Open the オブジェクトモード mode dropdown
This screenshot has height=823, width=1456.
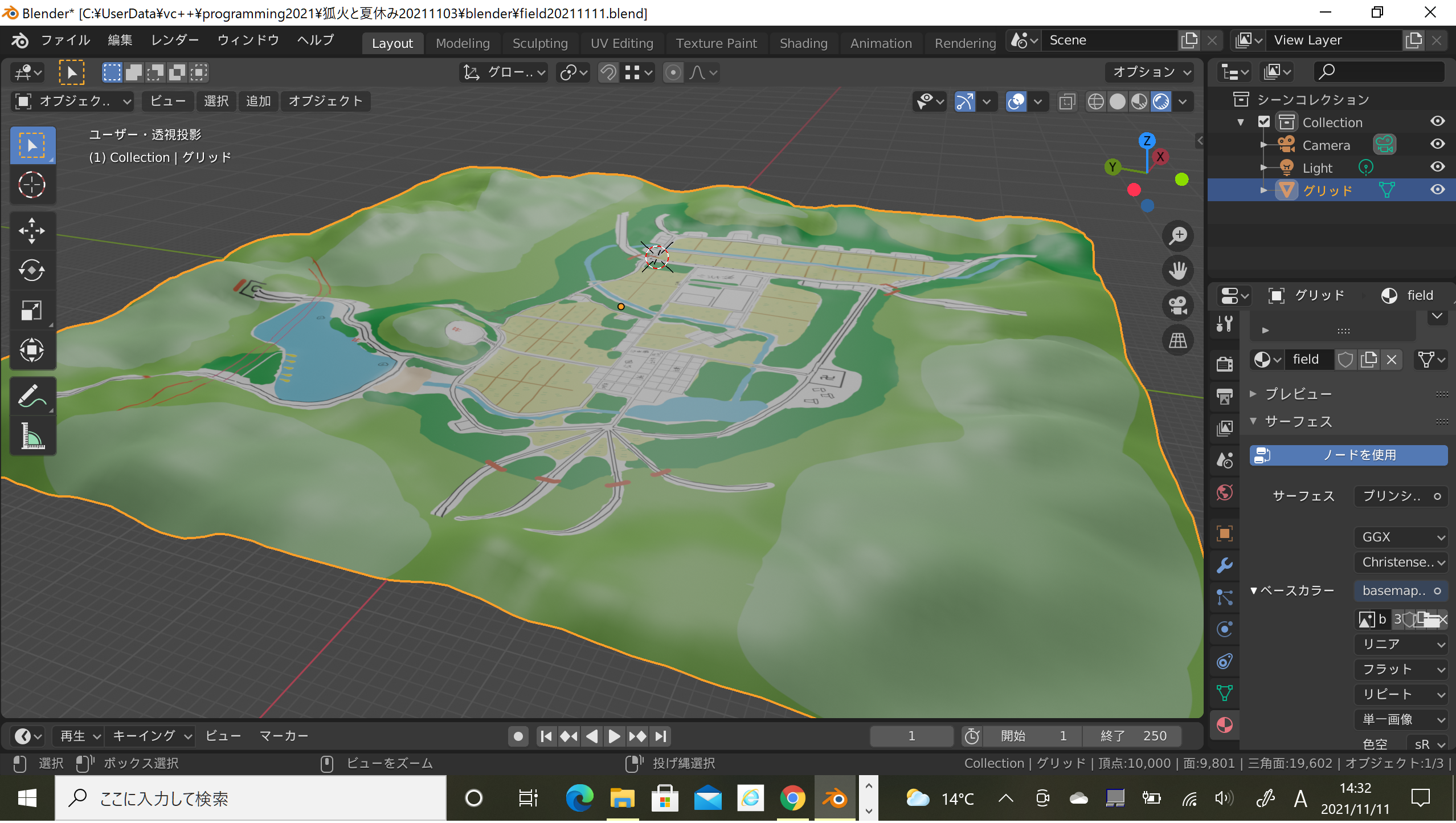(x=72, y=101)
